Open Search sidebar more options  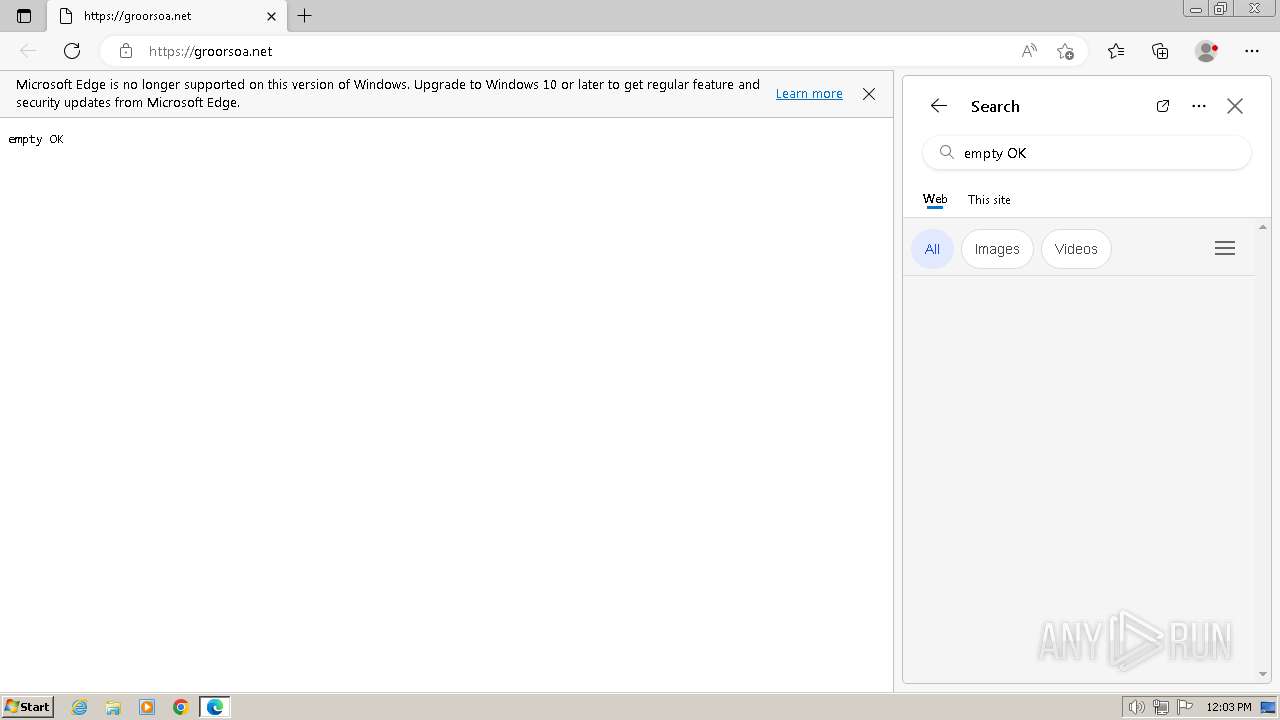click(x=1199, y=106)
